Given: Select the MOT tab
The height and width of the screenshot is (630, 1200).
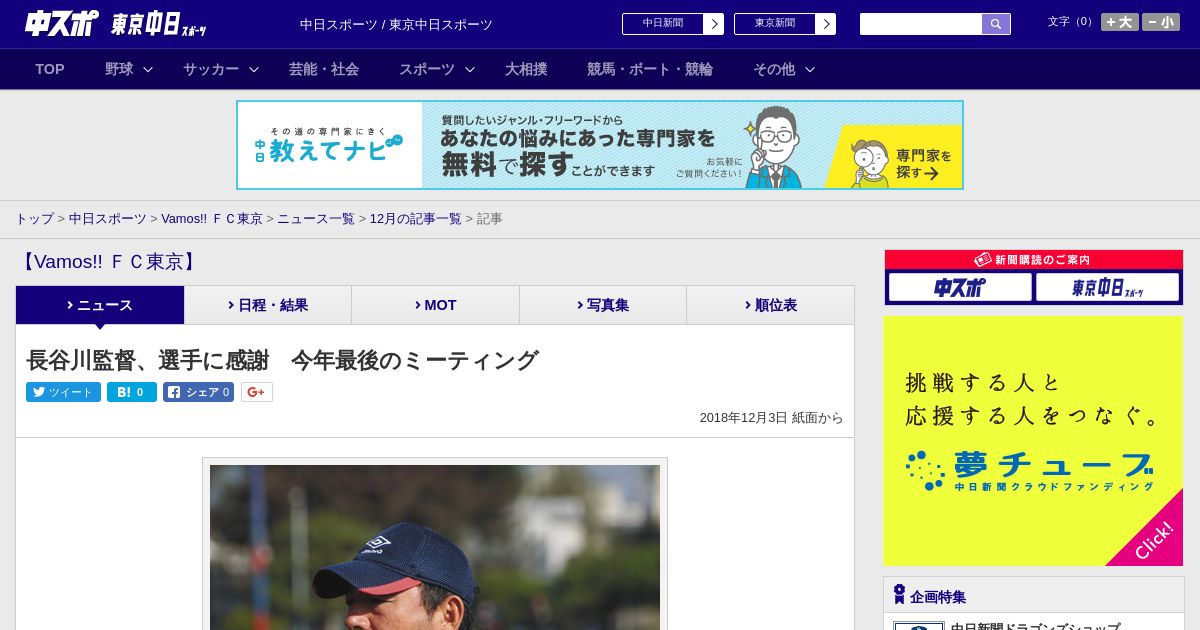Looking at the screenshot, I should 436,305.
